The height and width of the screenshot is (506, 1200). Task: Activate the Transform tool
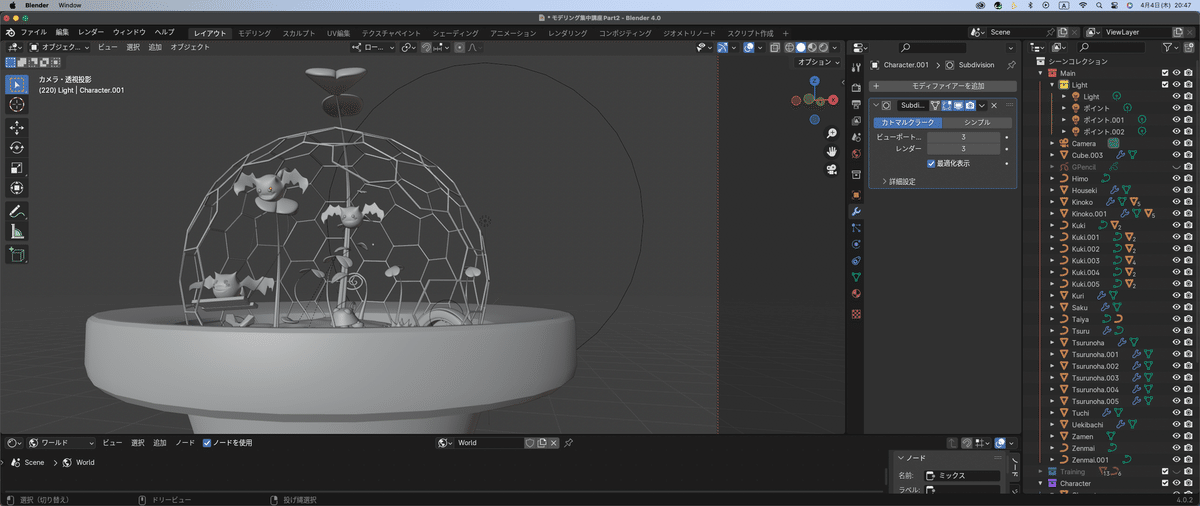tap(17, 188)
